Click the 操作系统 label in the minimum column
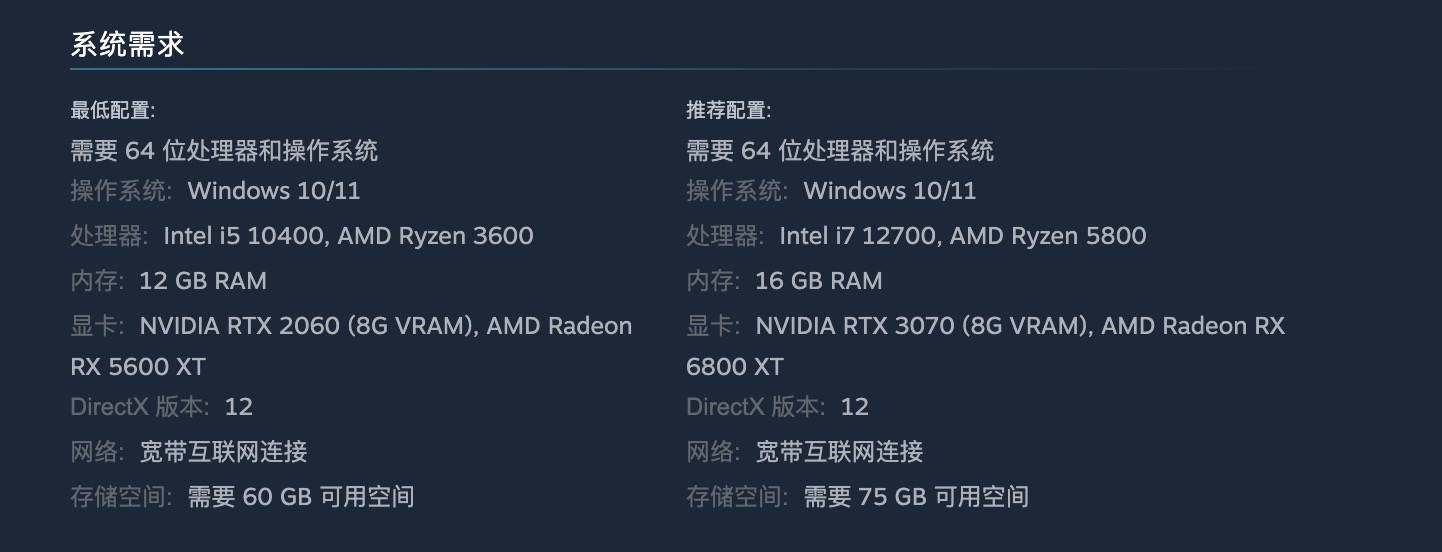1442x552 pixels. click(120, 191)
